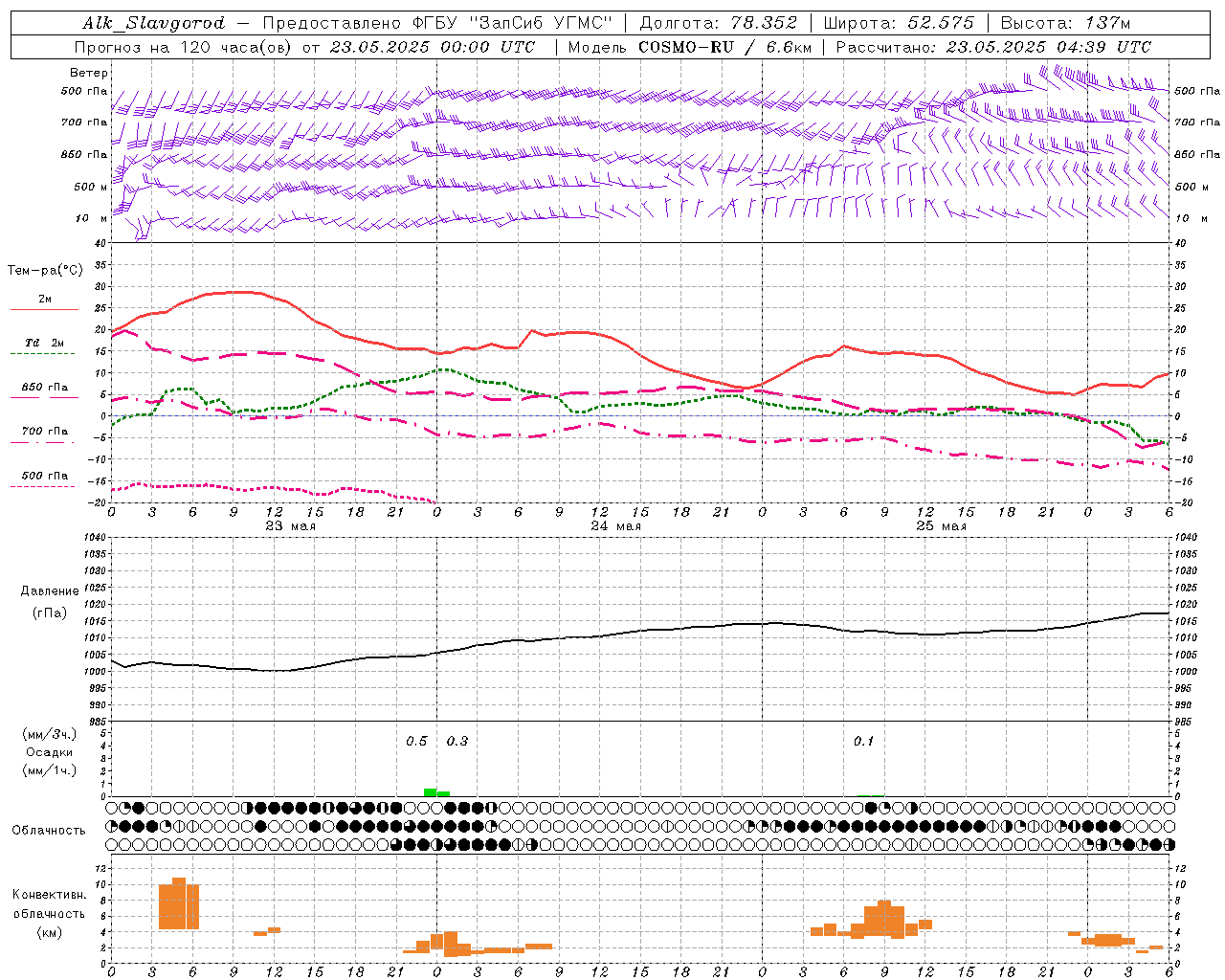Click the "23 мая" date label

click(x=290, y=525)
